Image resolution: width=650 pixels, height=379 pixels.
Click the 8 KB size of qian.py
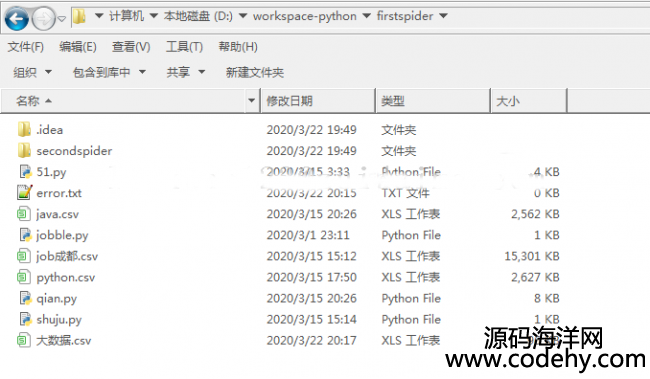547,298
